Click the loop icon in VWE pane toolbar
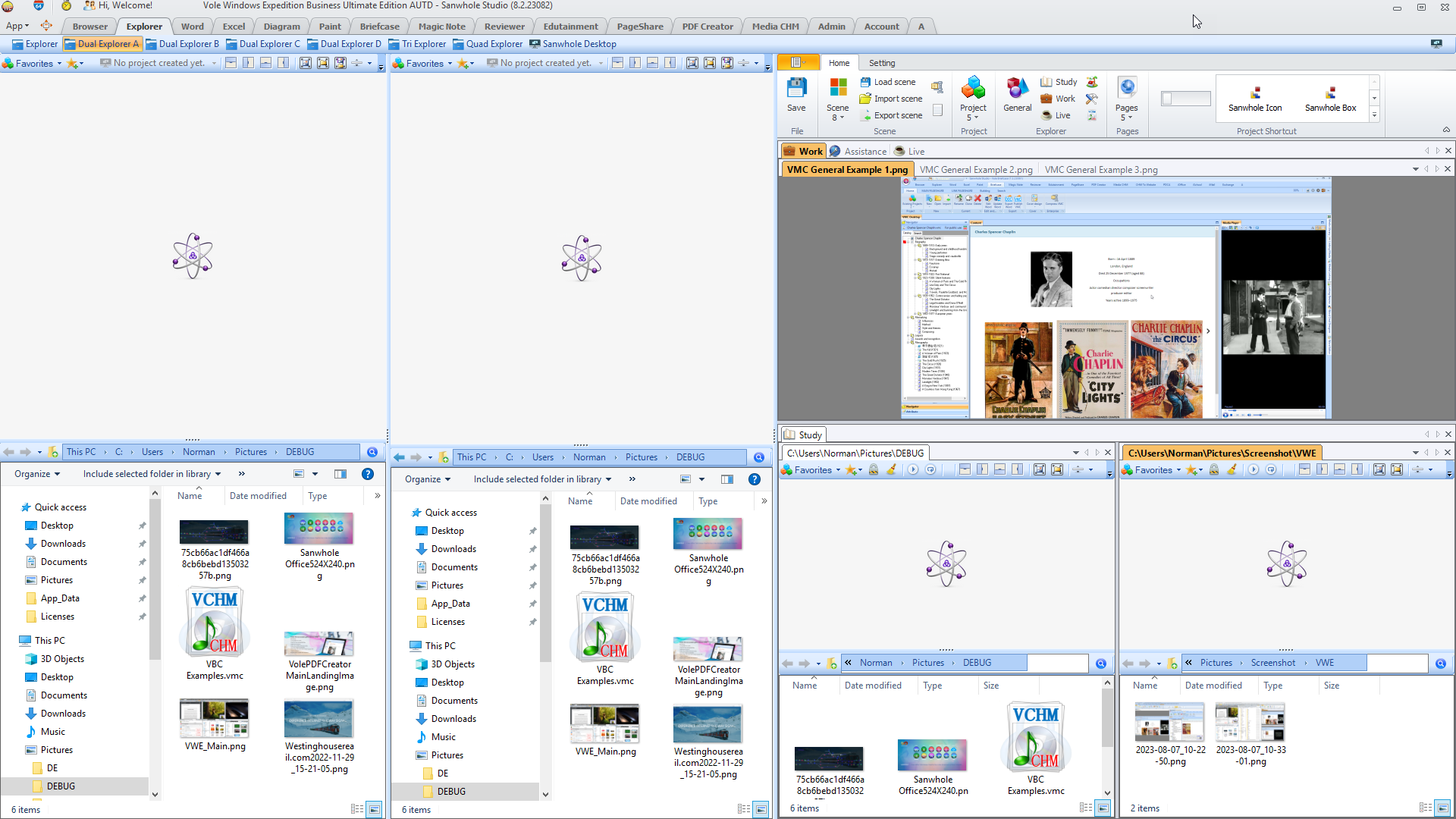This screenshot has width=1456, height=819. [1271, 469]
